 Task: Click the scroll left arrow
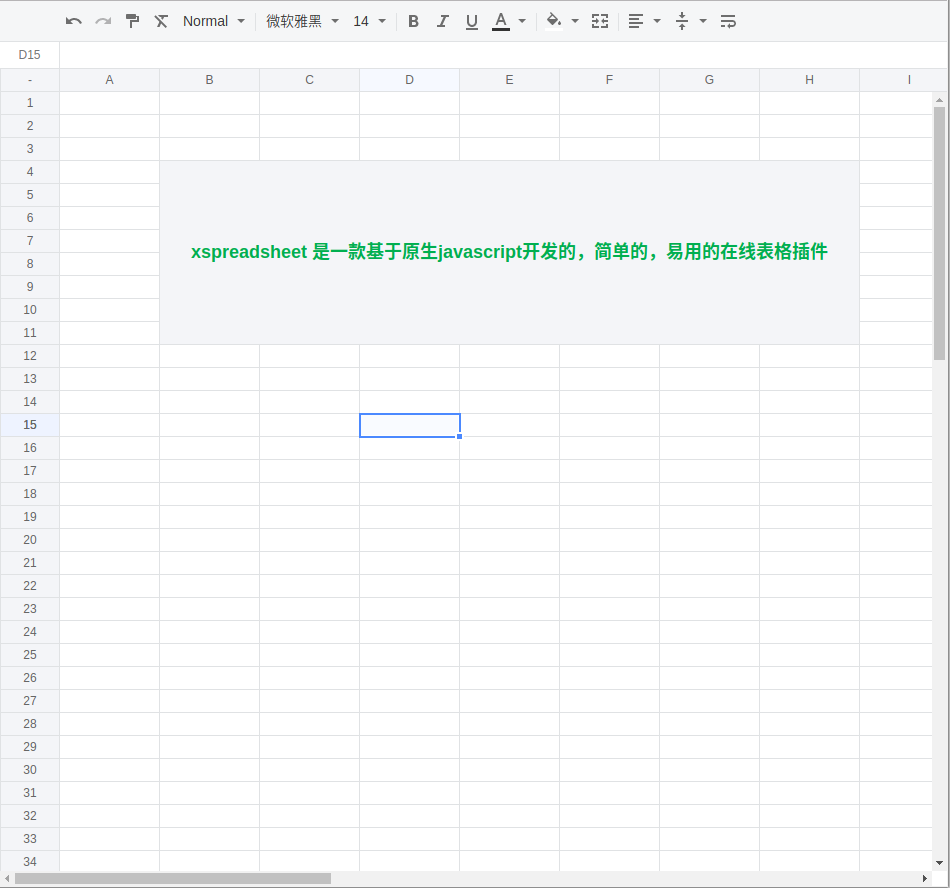tap(7, 879)
